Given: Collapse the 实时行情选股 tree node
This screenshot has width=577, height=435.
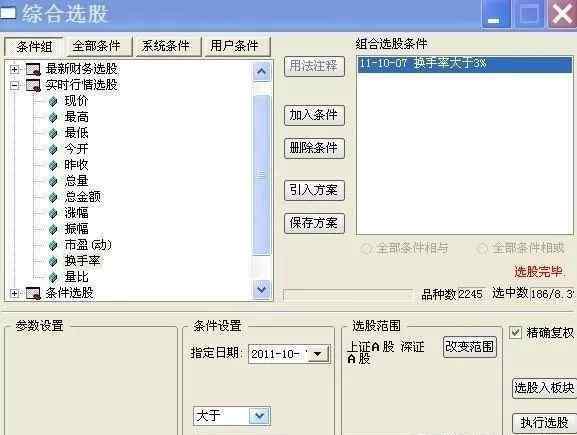Looking at the screenshot, I should pos(14,85).
